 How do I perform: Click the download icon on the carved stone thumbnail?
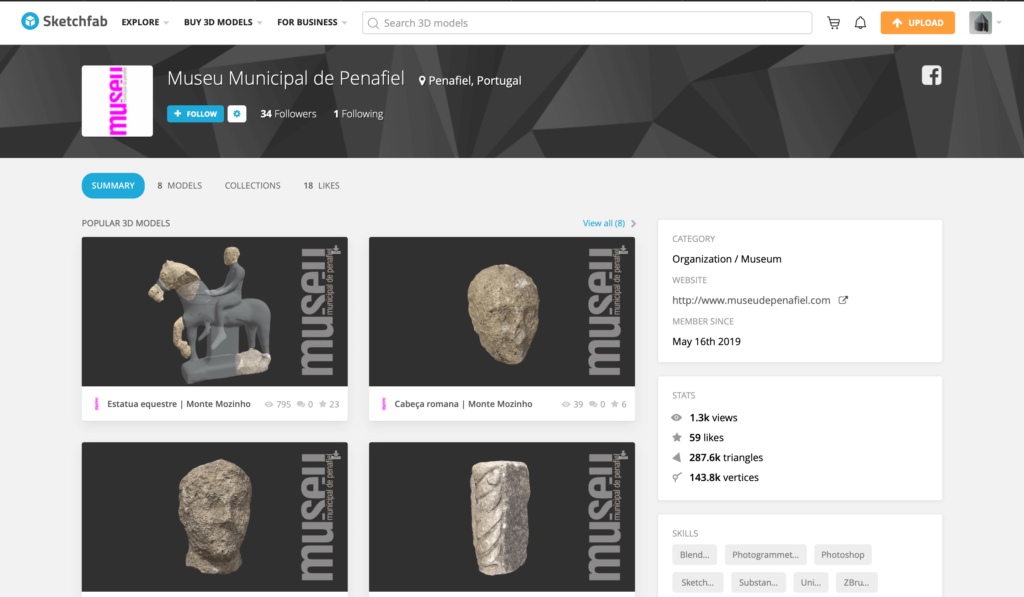[623, 455]
